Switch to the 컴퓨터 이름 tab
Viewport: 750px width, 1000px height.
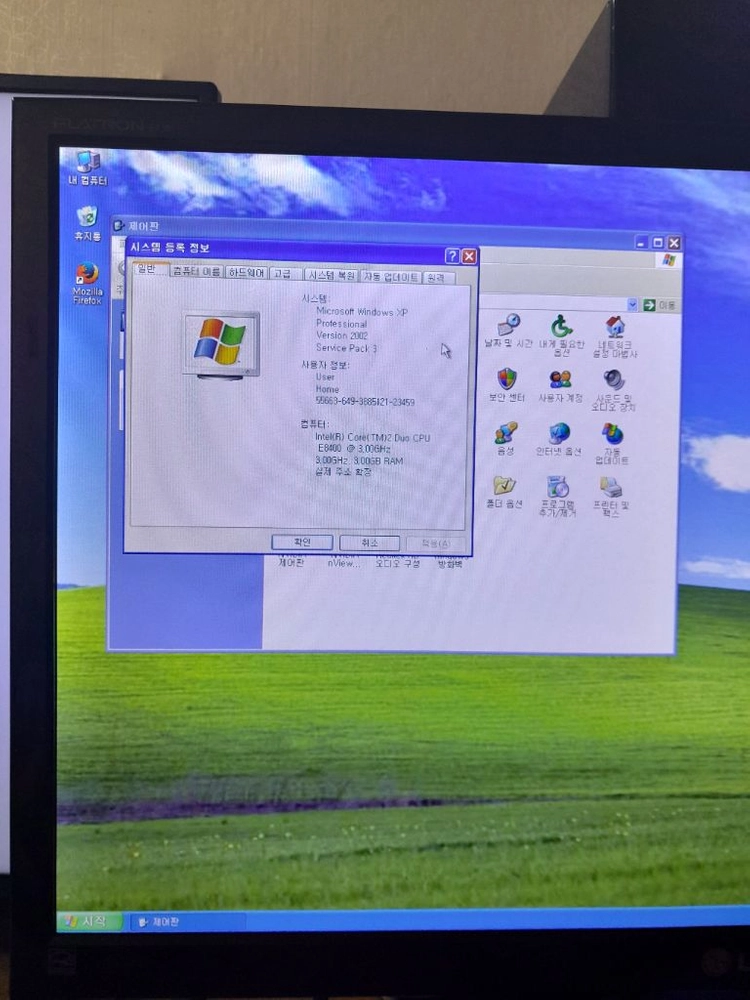tap(197, 272)
